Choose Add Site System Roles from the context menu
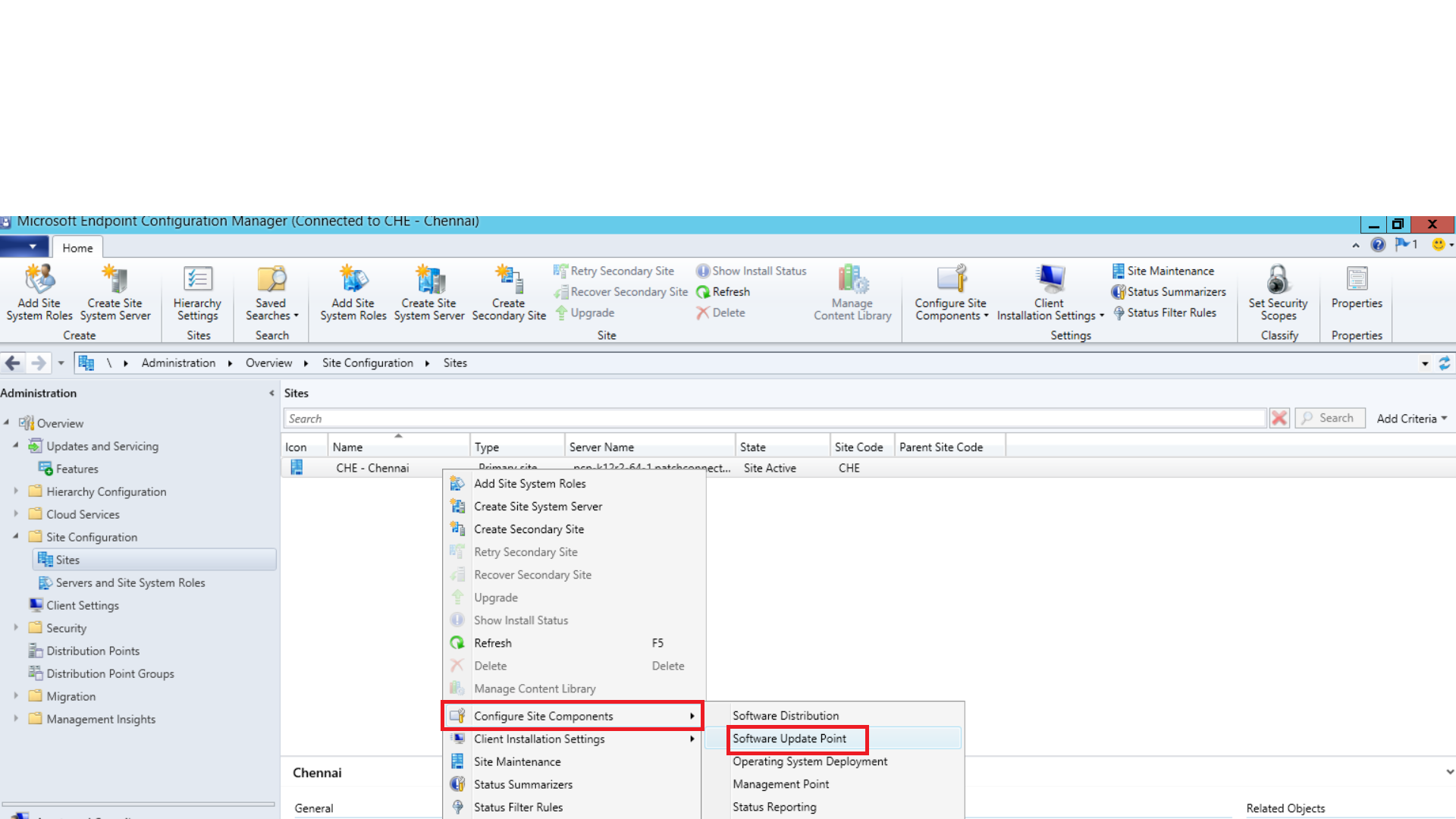Image resolution: width=1456 pixels, height=819 pixels. point(529,484)
